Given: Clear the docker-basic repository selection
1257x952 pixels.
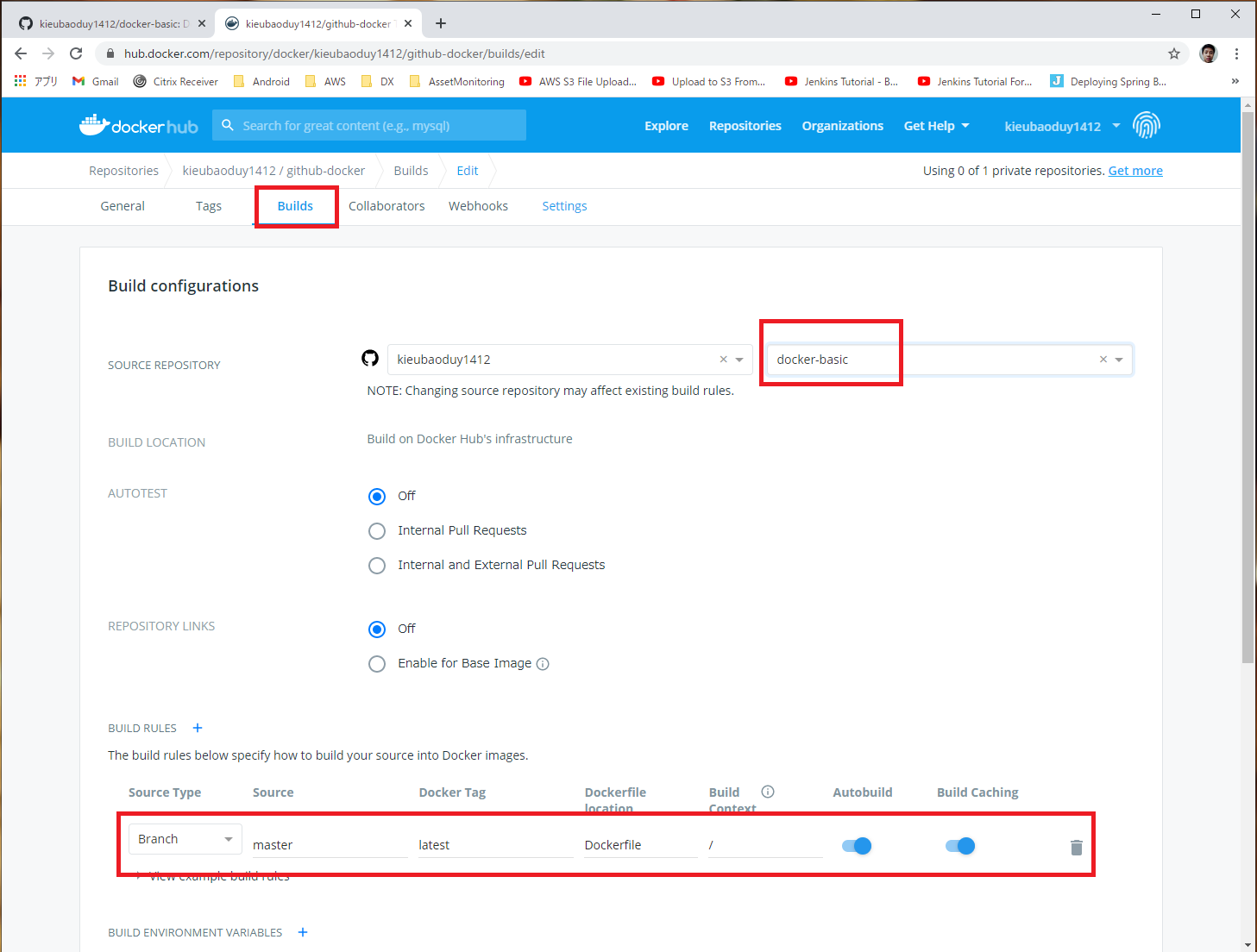Looking at the screenshot, I should 1103,360.
